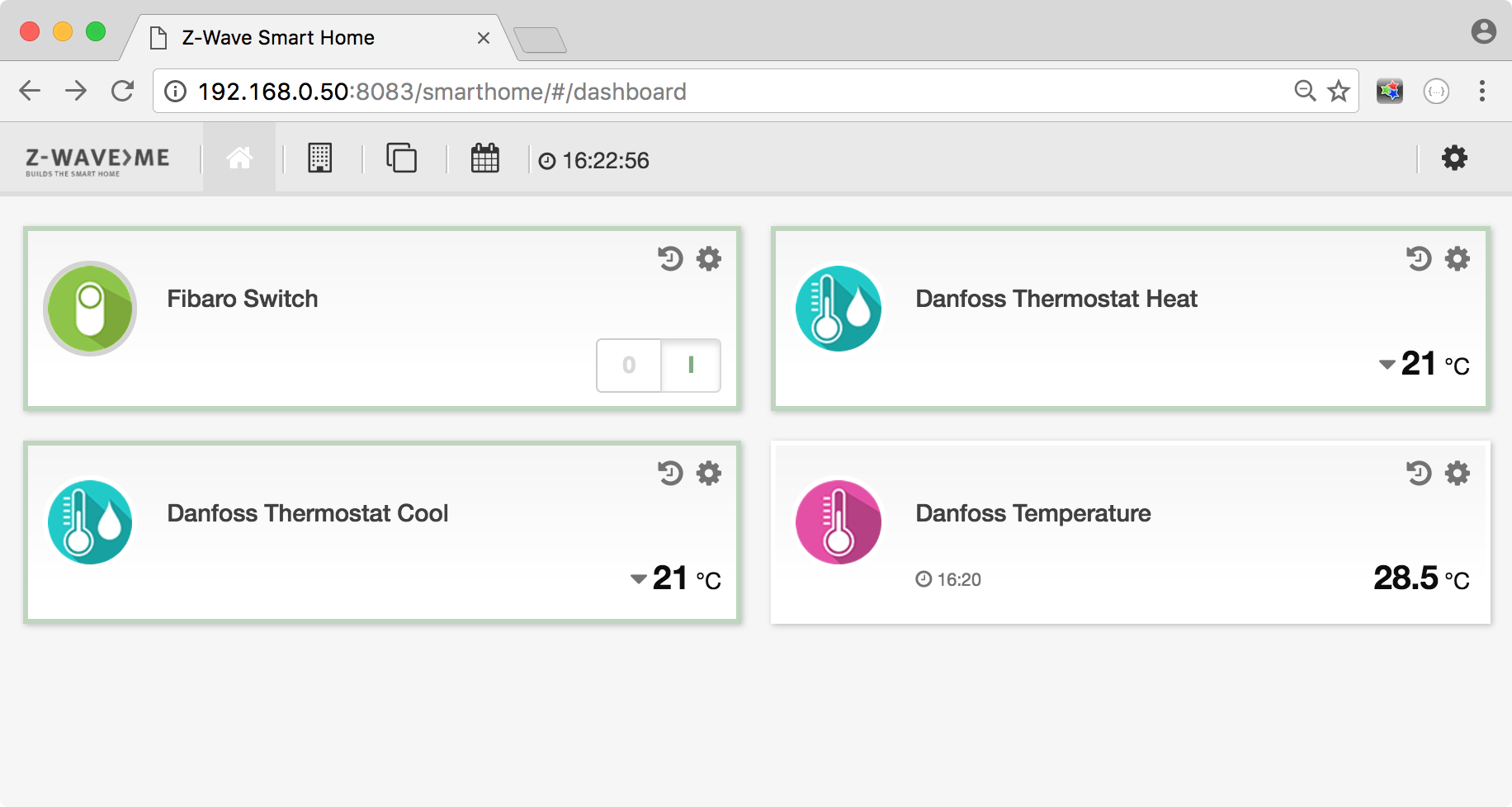Open the Chrome three-dot menu

1482,91
